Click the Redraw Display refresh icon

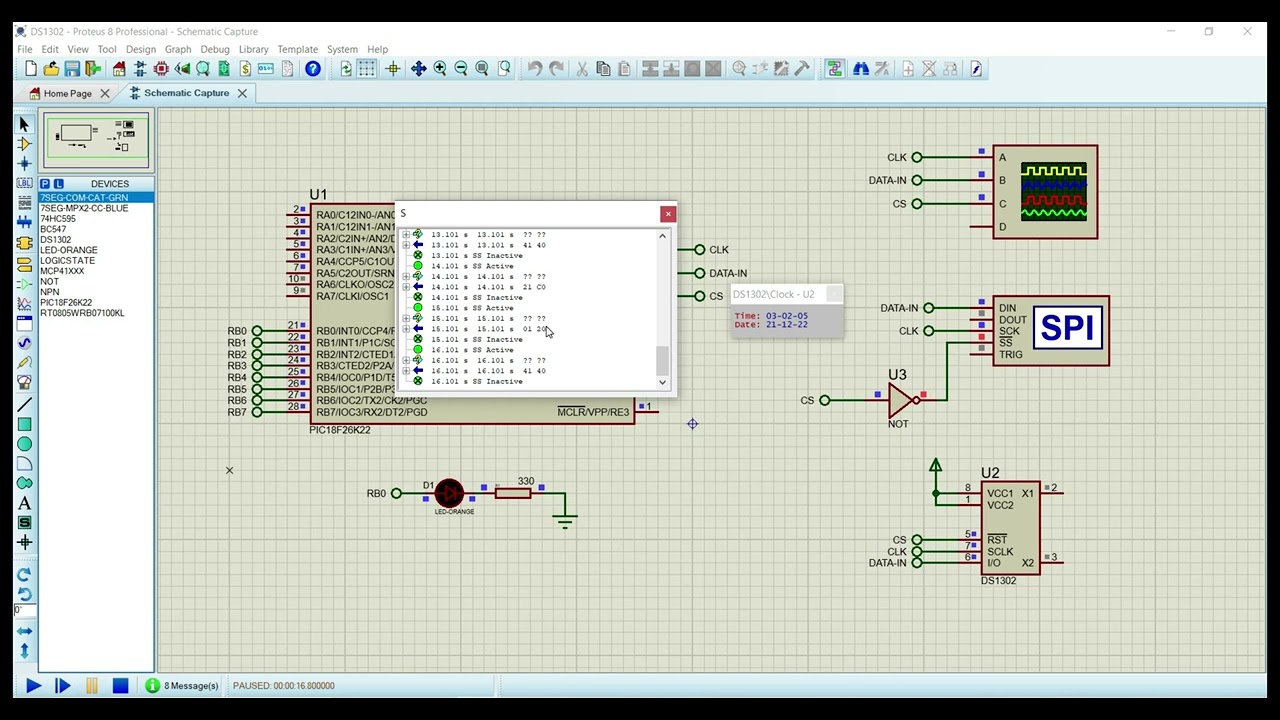[346, 69]
